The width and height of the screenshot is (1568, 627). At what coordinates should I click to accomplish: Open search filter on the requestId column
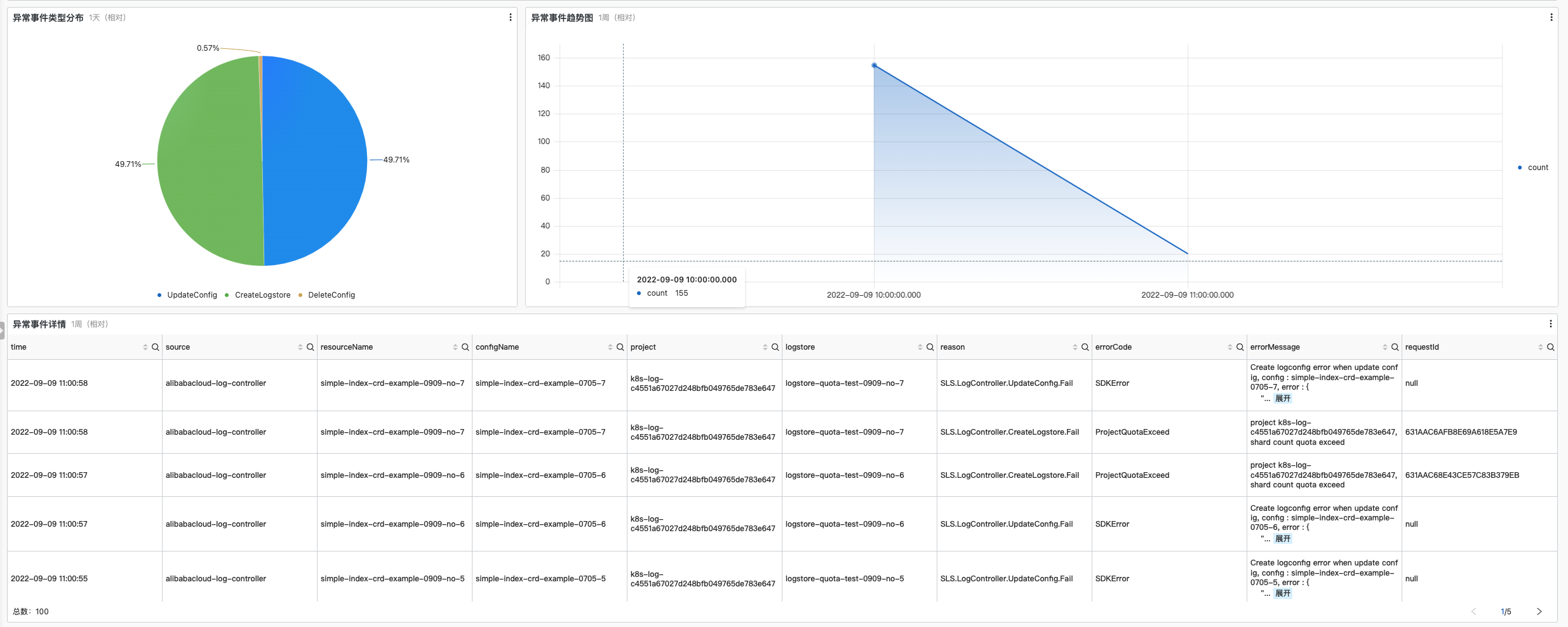(x=1550, y=347)
